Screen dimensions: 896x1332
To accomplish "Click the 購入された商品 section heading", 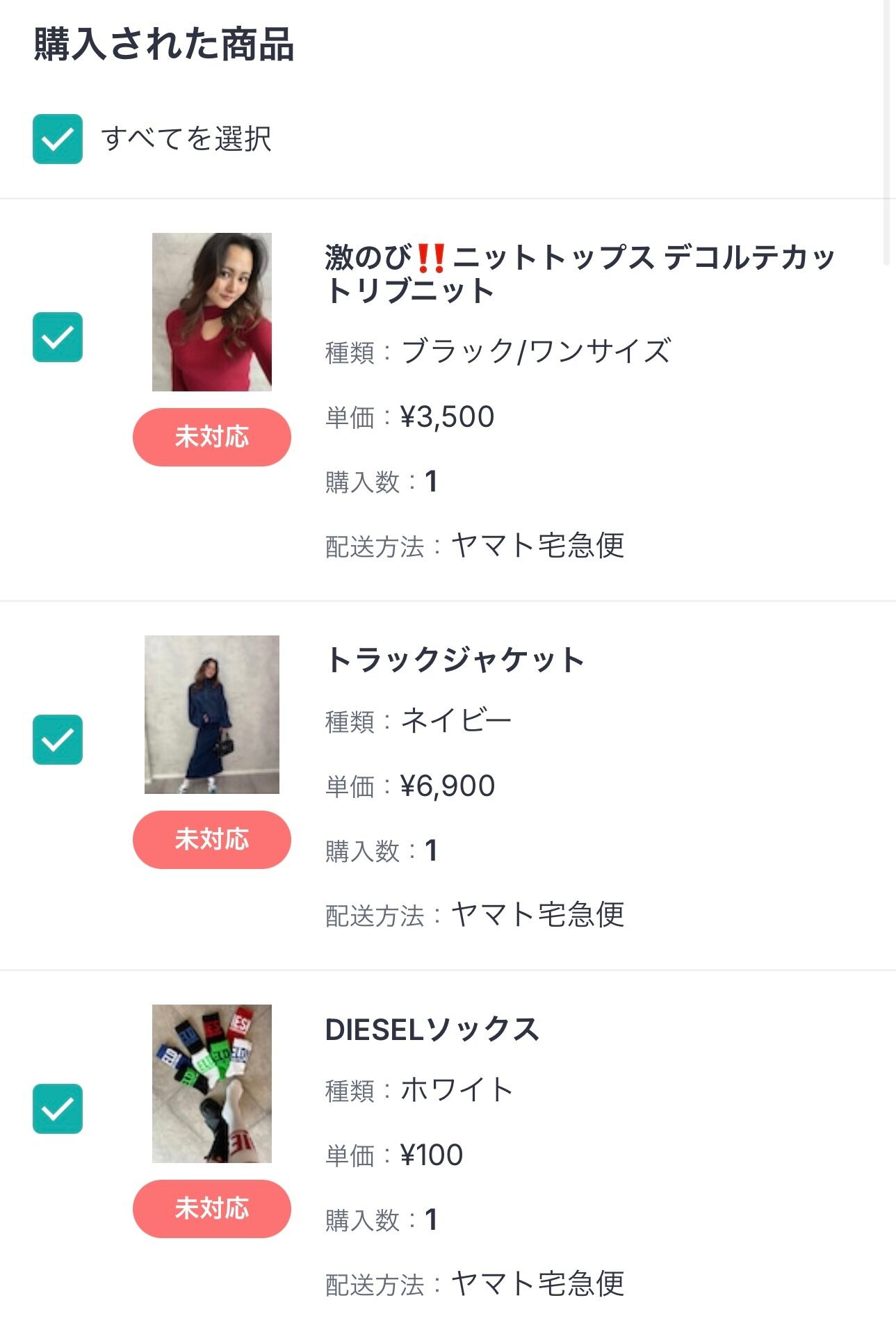I will coord(164,44).
